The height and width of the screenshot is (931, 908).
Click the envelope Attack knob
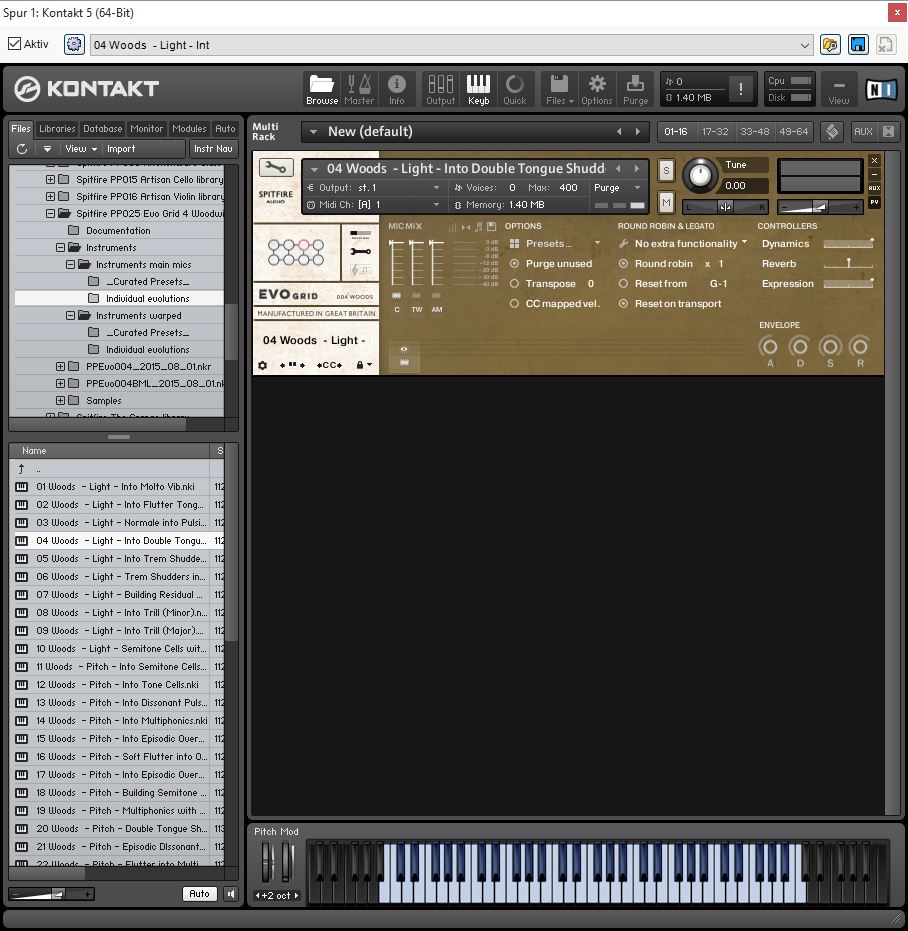(769, 346)
